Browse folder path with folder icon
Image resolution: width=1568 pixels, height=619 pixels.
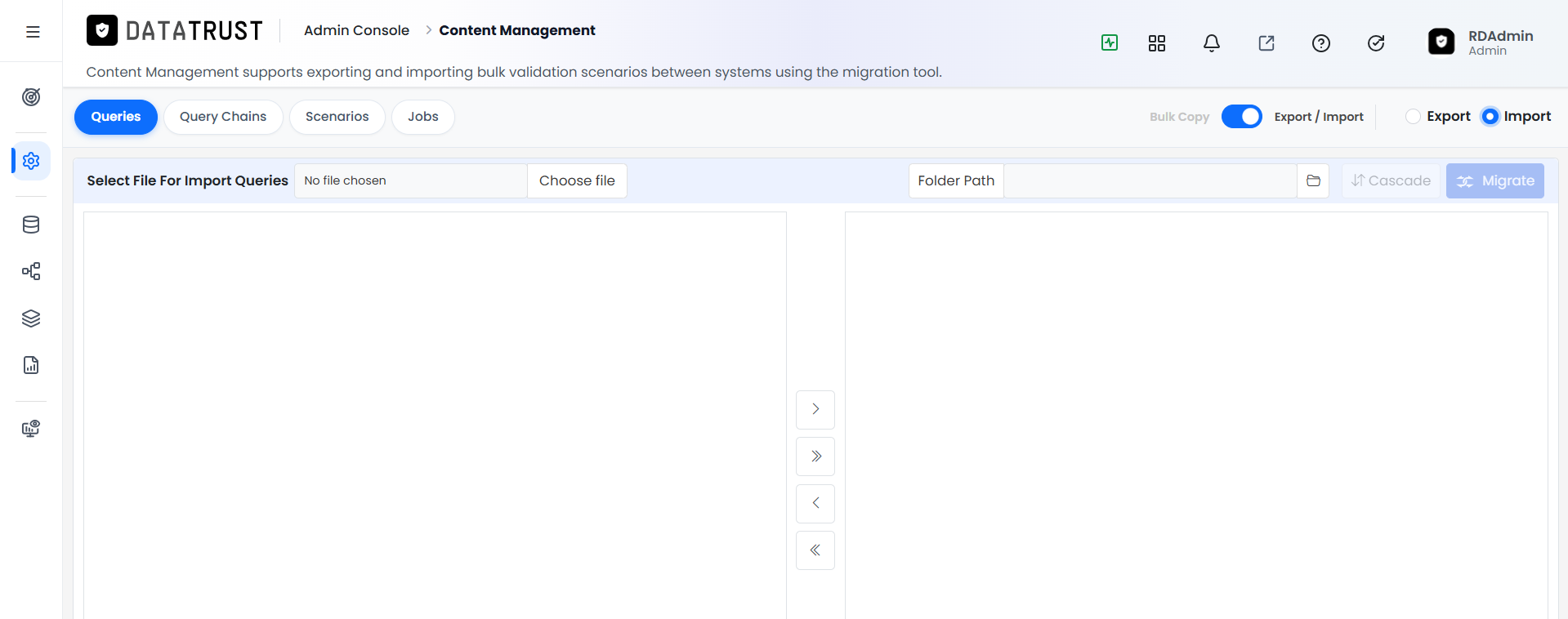pyautogui.click(x=1313, y=180)
